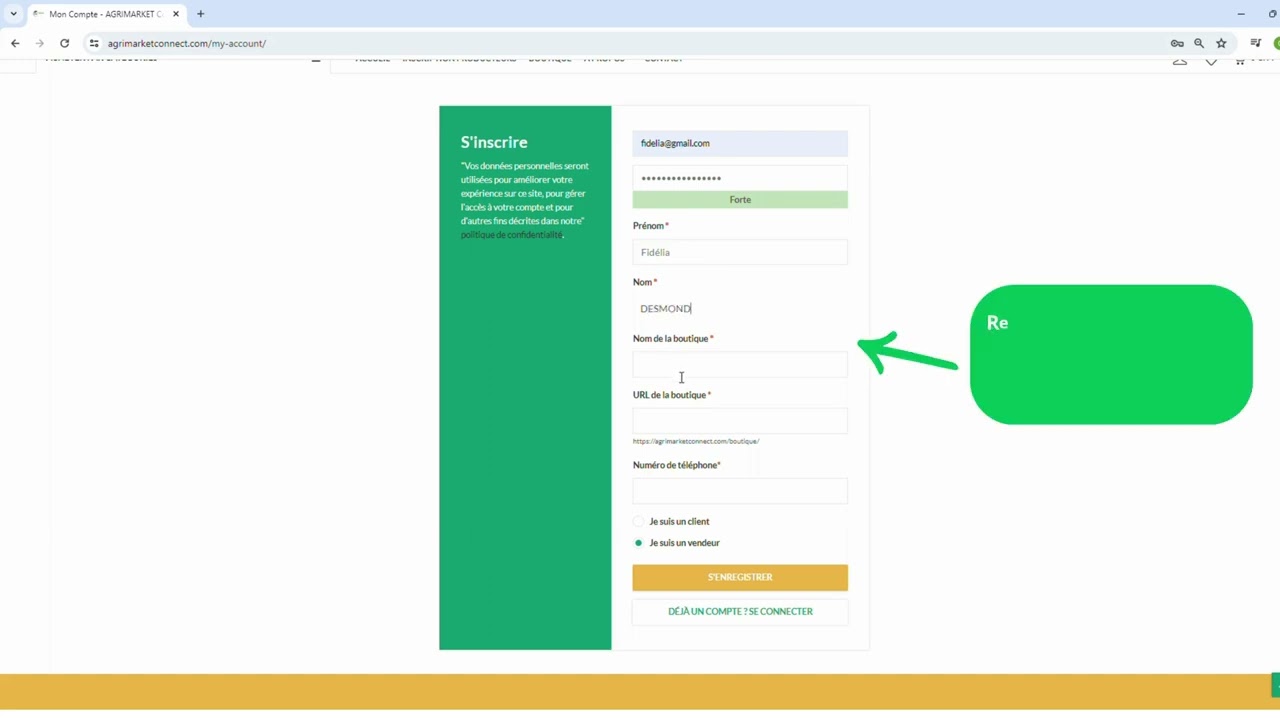Open the politique de confidentialité link
Viewport: 1280px width, 720px height.
tap(512, 235)
